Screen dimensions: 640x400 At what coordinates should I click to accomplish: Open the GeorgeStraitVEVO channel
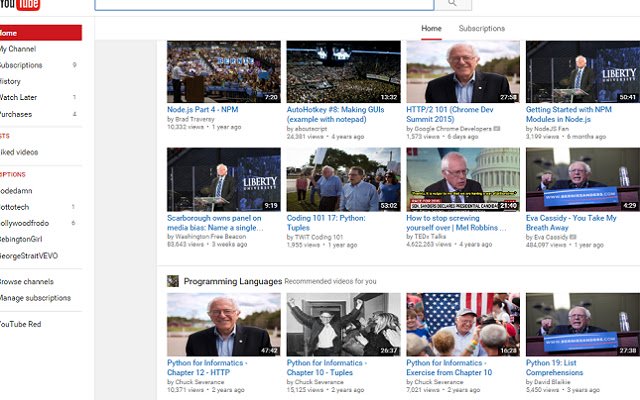[29, 256]
